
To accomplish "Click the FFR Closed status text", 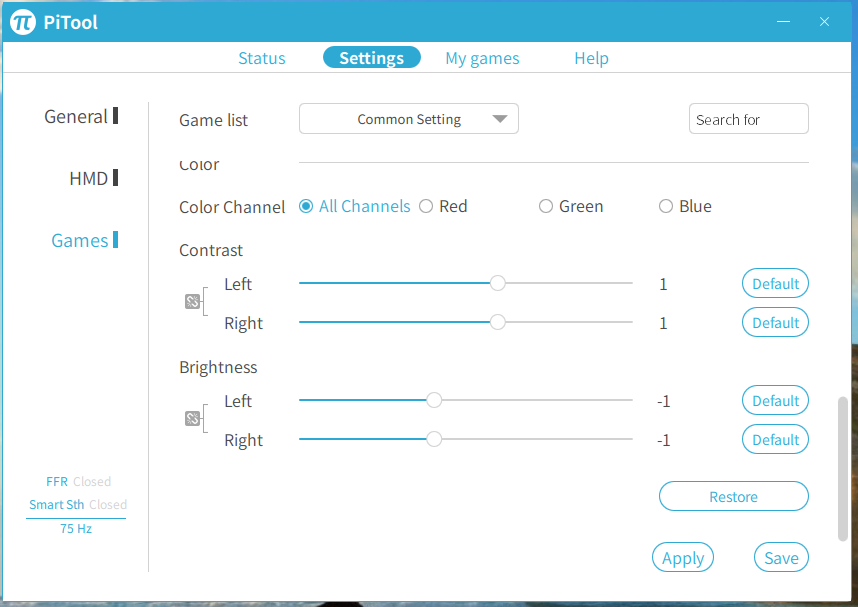I will [x=78, y=482].
